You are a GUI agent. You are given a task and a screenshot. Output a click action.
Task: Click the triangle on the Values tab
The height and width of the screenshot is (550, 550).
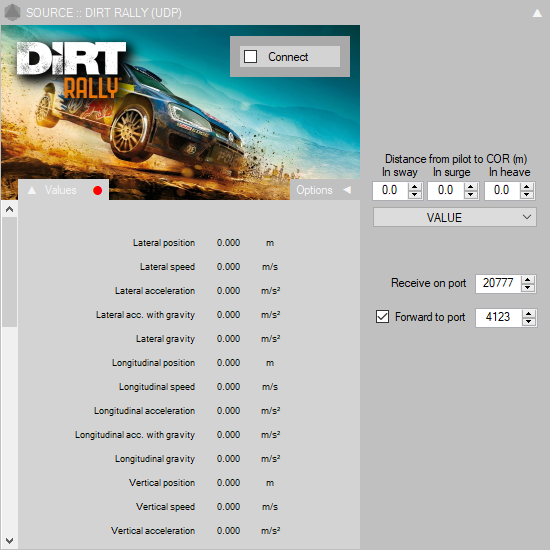click(x=32, y=190)
